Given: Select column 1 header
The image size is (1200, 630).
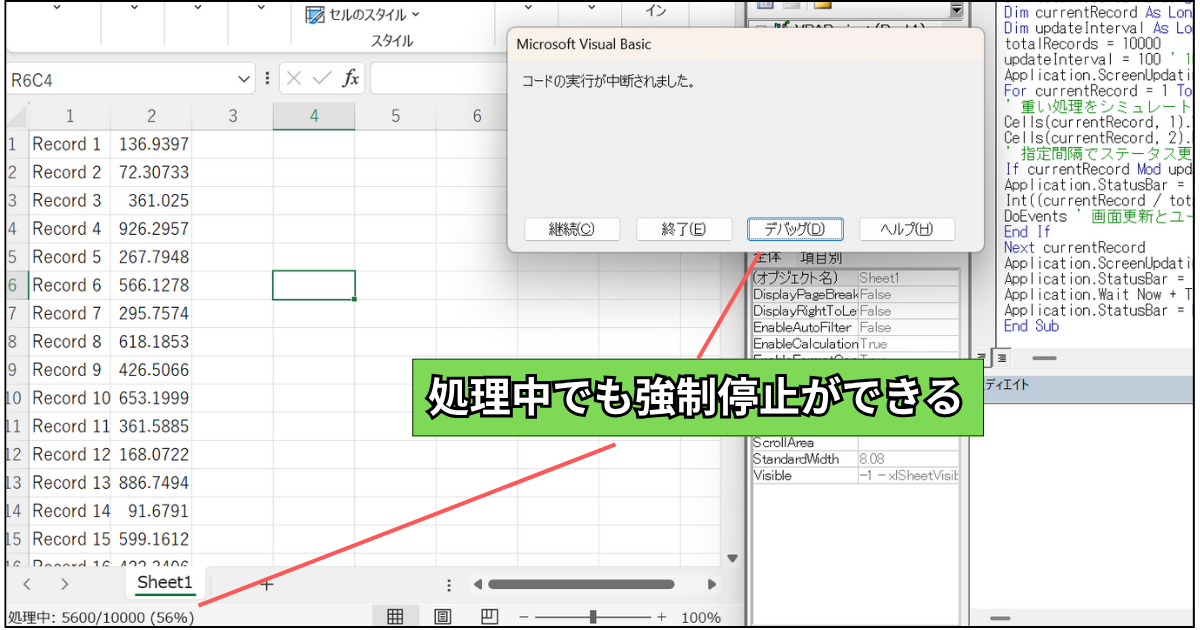Looking at the screenshot, I should [70, 116].
